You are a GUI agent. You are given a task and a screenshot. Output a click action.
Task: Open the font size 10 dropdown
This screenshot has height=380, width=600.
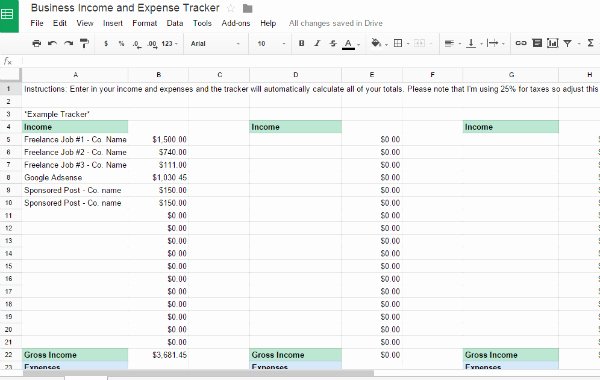point(271,44)
